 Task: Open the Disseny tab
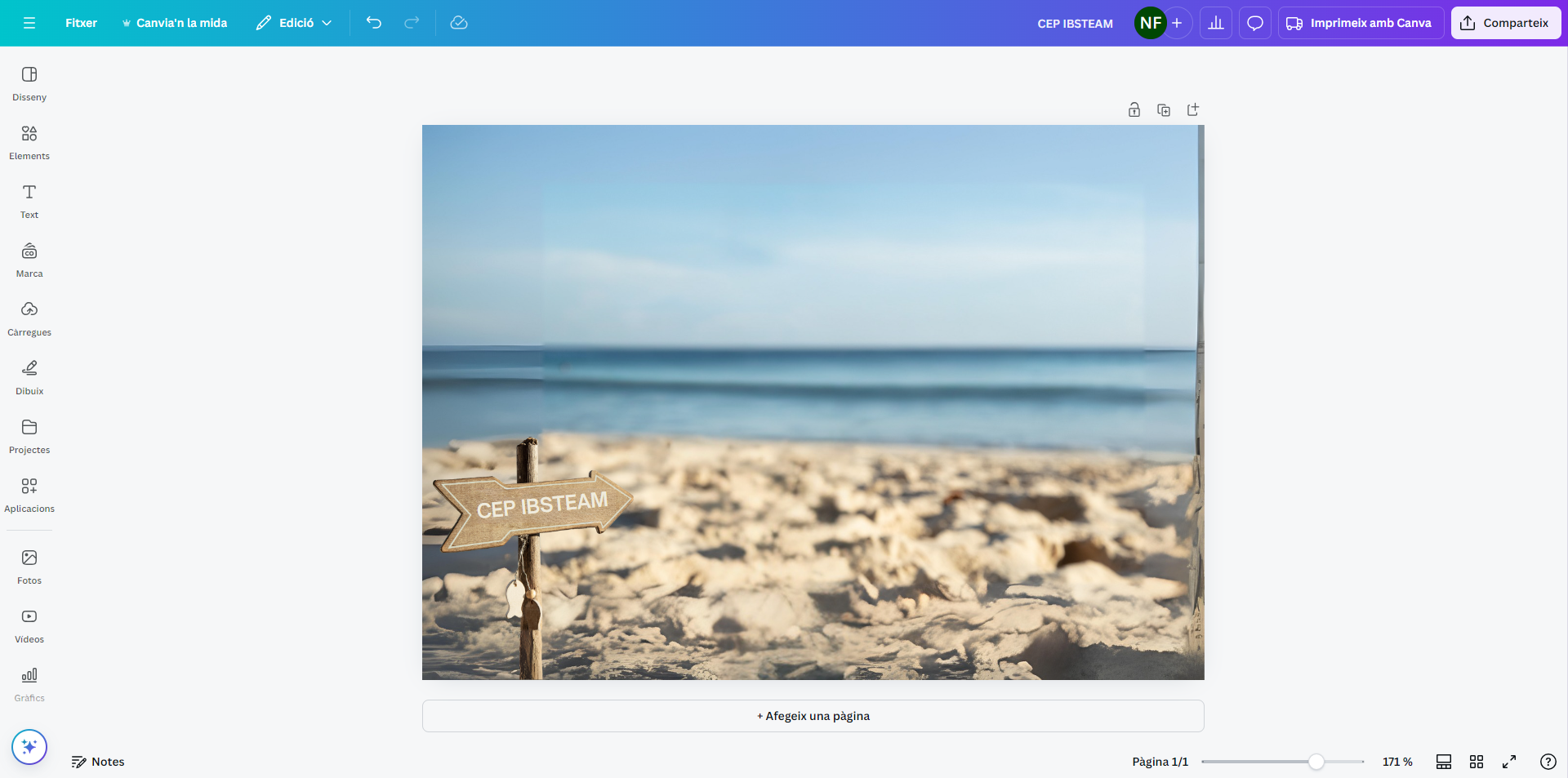coord(29,83)
